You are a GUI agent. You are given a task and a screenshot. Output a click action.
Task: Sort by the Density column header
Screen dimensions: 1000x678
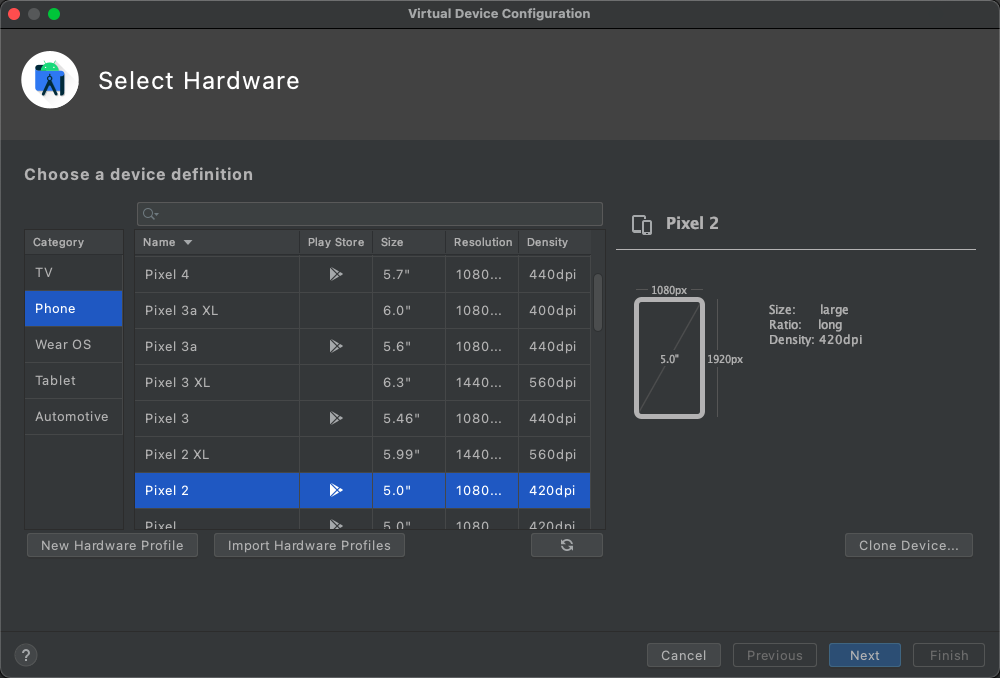pyautogui.click(x=555, y=242)
